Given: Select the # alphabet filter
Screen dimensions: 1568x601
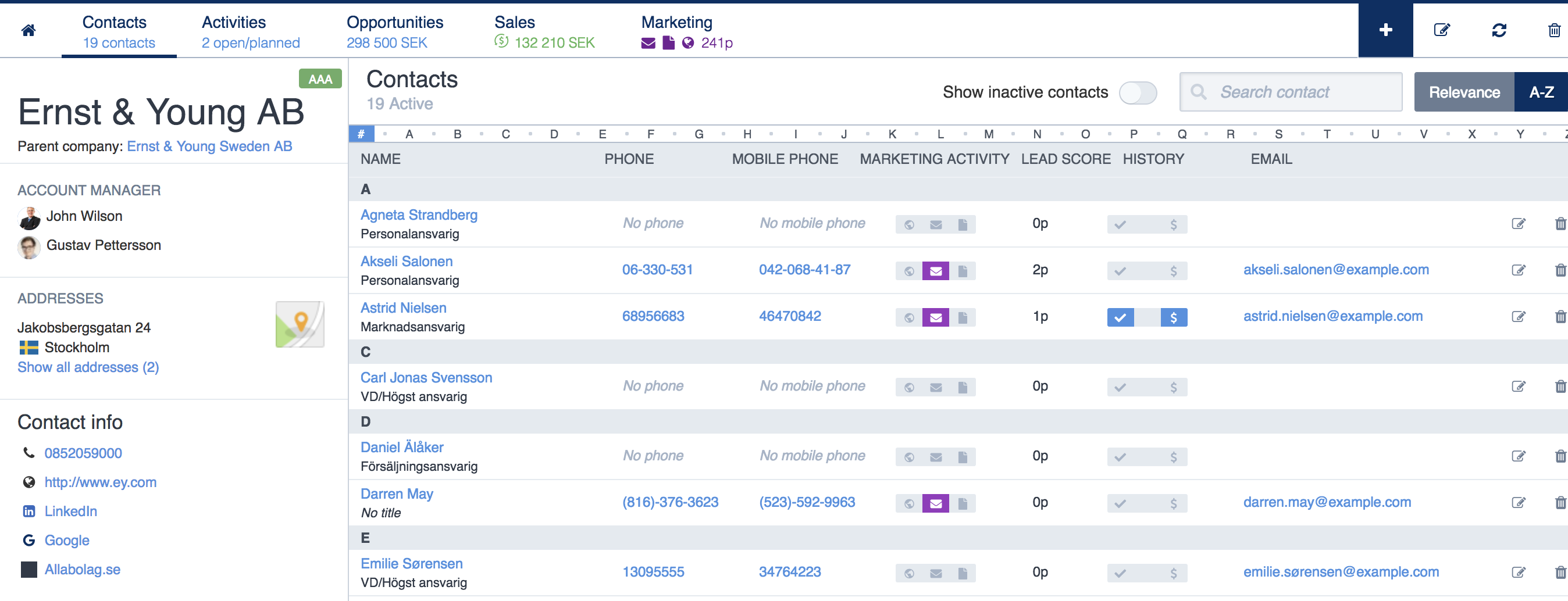Looking at the screenshot, I should [361, 134].
